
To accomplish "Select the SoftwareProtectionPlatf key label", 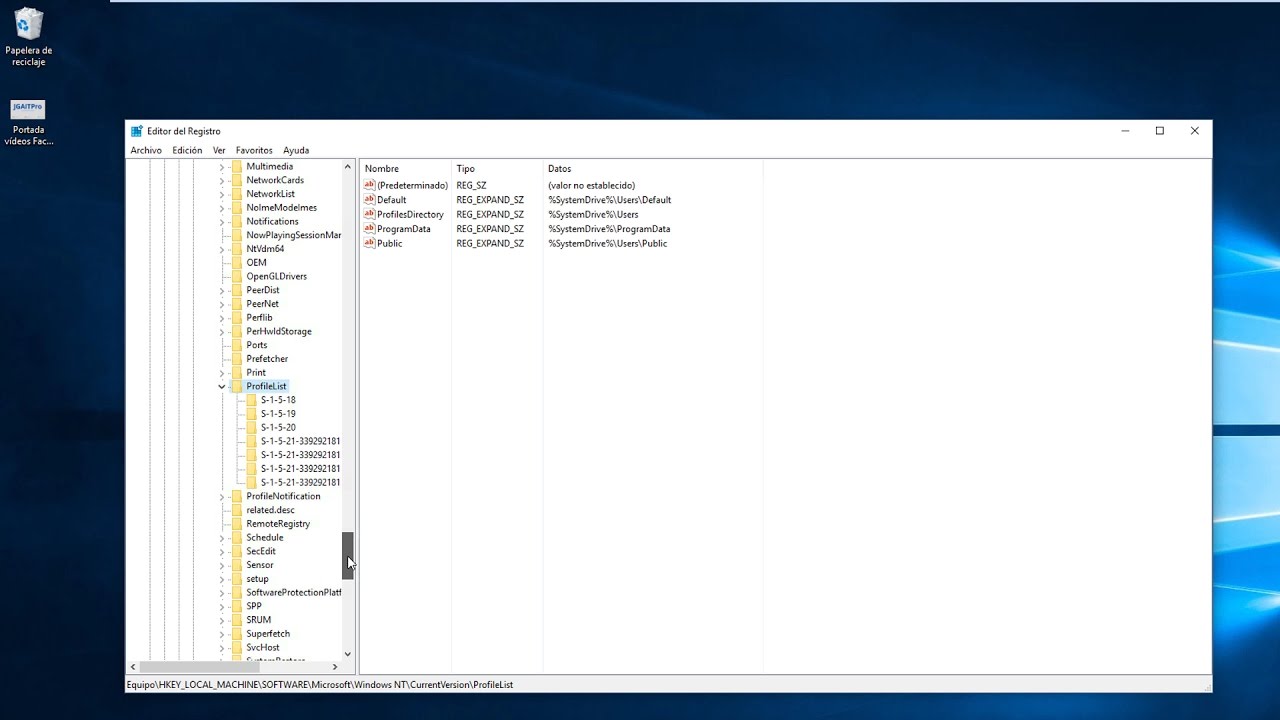I will coord(294,592).
